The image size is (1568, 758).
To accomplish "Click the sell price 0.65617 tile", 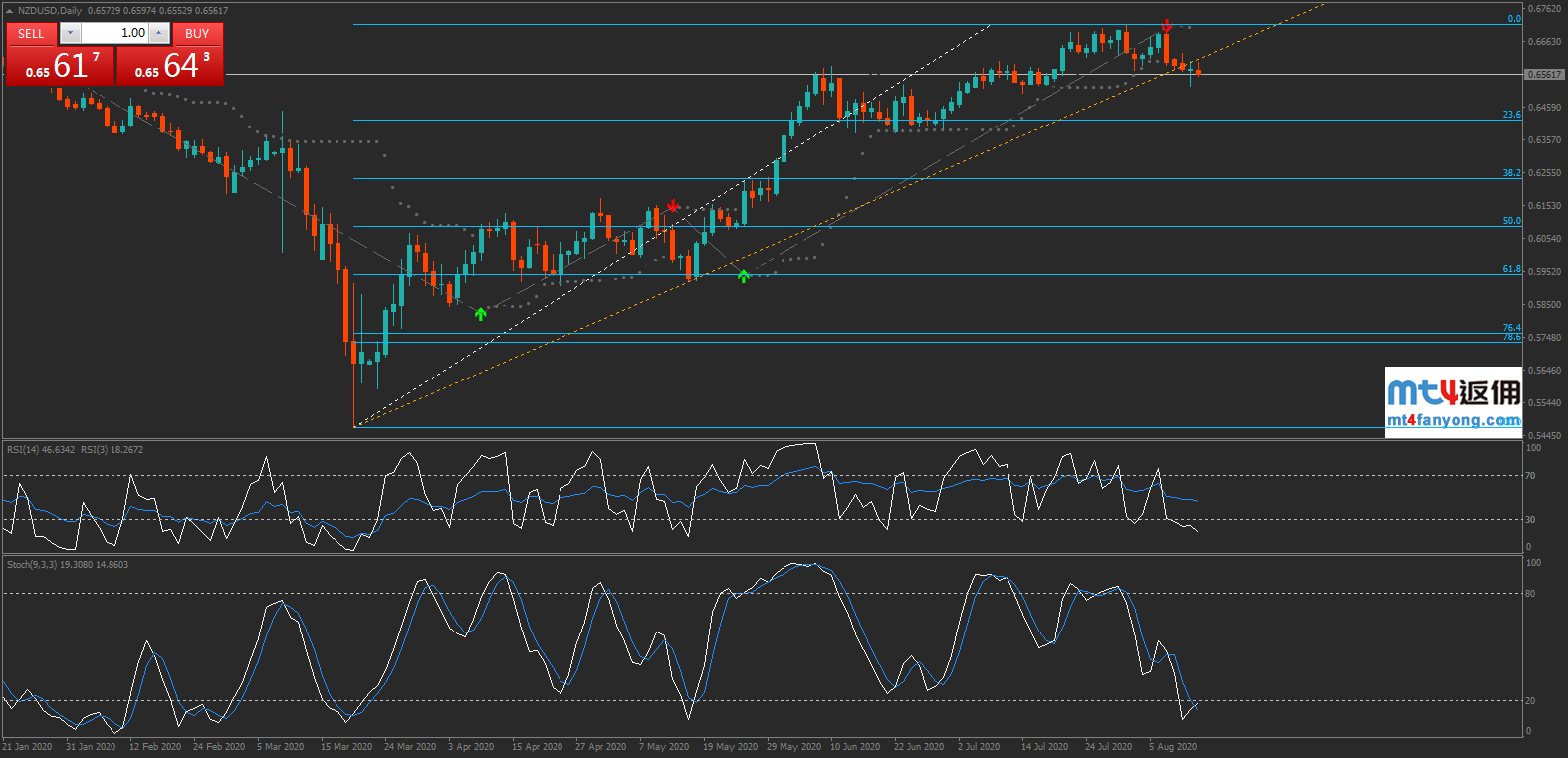I will pos(61,66).
